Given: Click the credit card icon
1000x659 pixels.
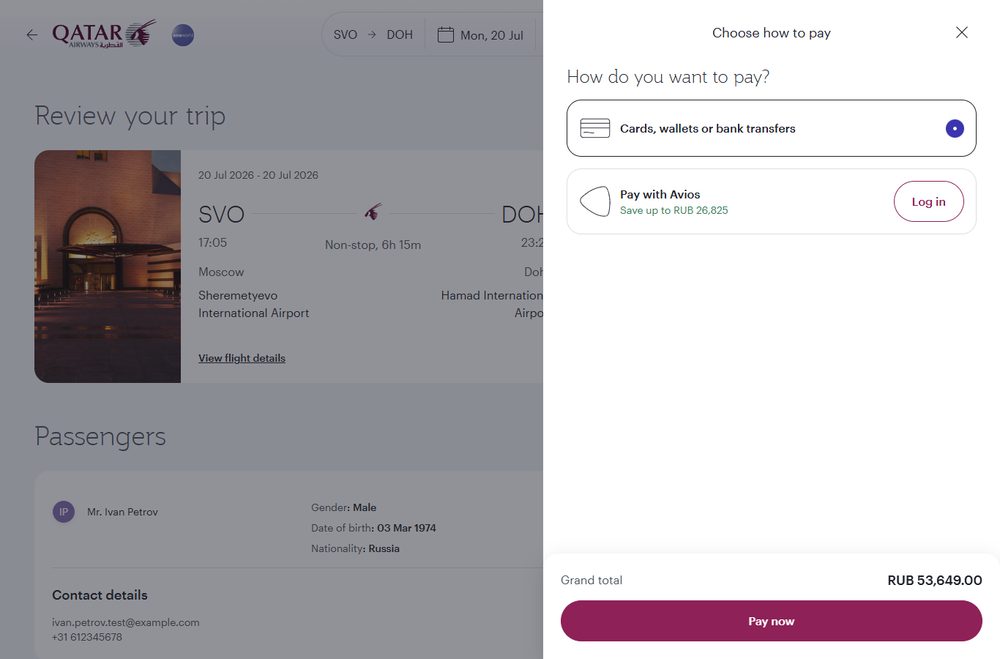Looking at the screenshot, I should pos(595,128).
